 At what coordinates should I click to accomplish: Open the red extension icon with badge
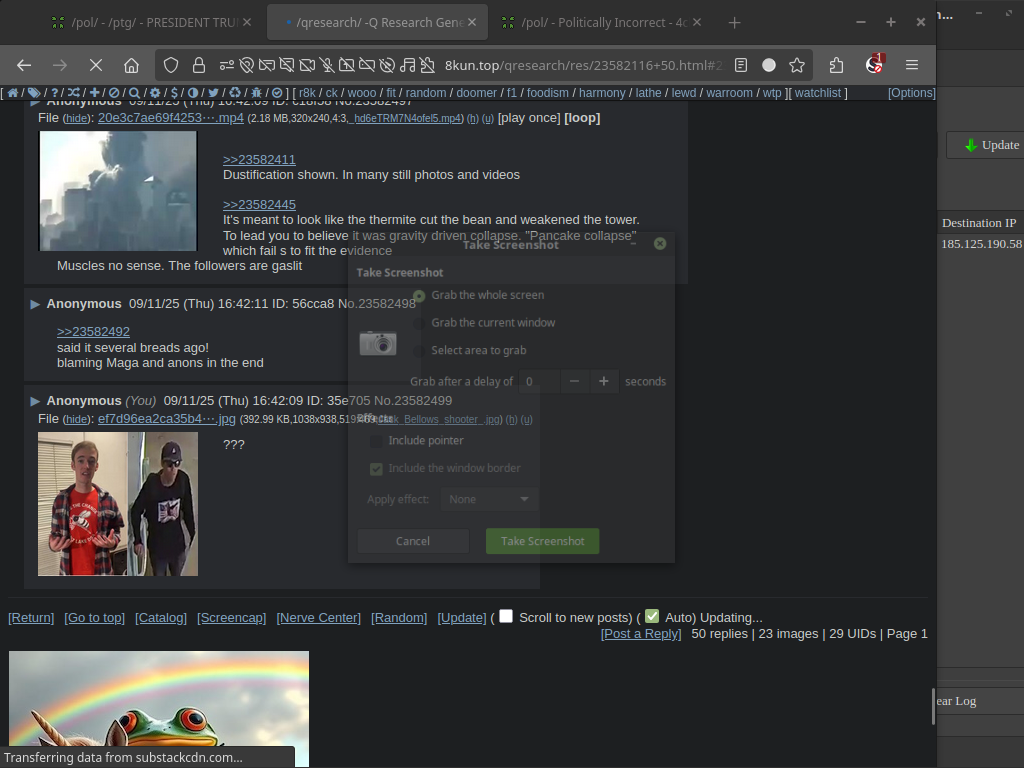[x=874, y=64]
